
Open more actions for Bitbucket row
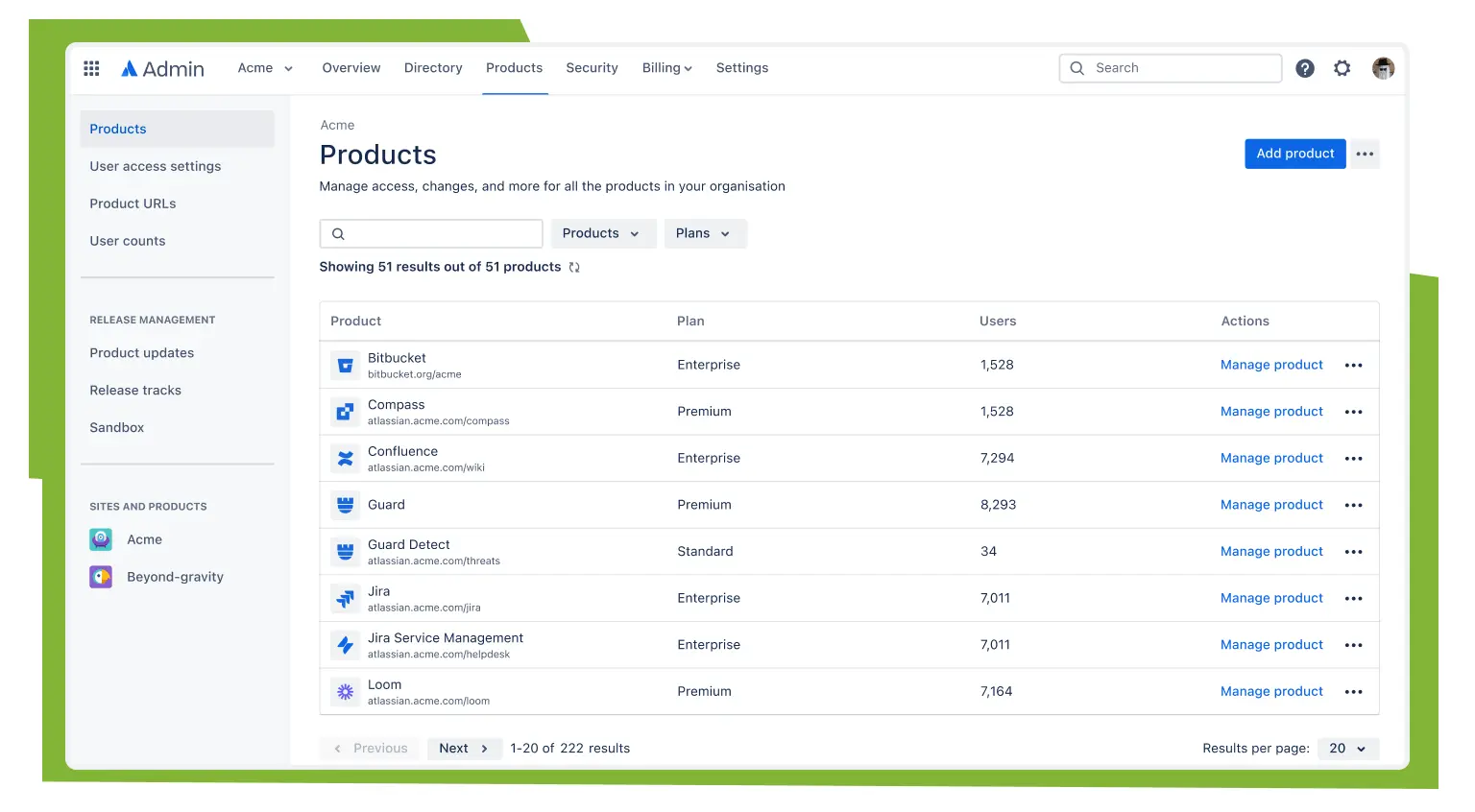[1354, 365]
